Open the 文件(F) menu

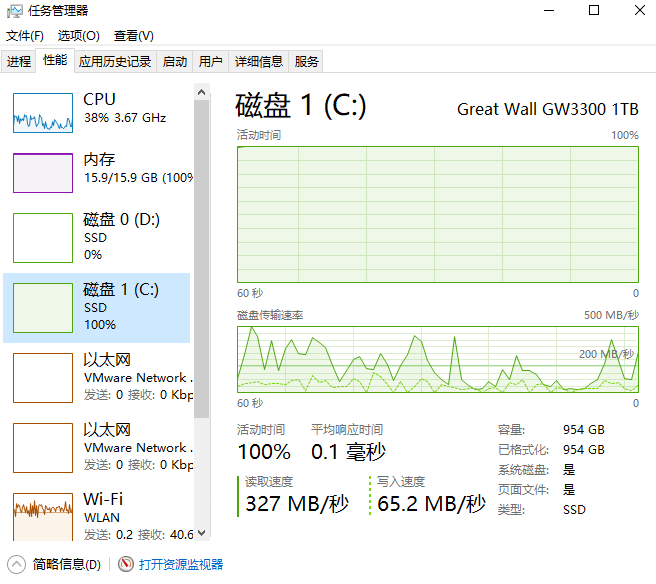[x=25, y=35]
